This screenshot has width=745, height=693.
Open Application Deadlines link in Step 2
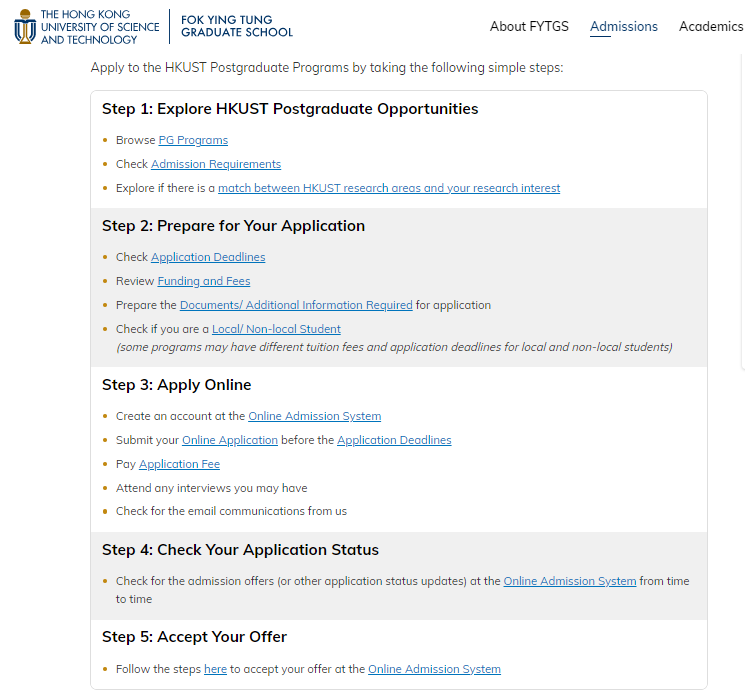pyautogui.click(x=208, y=257)
